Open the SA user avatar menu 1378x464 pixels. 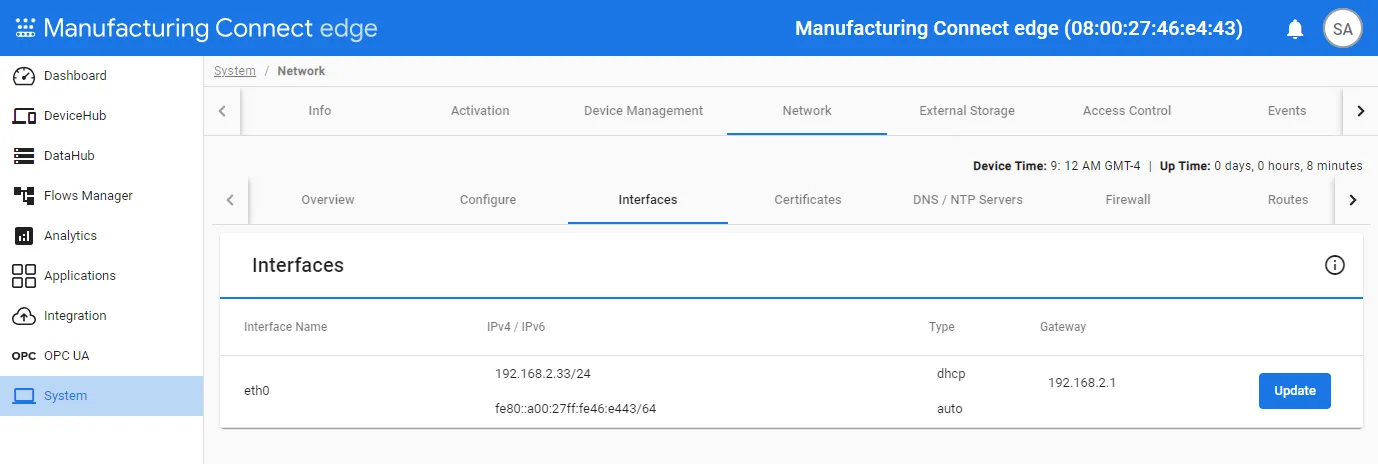[1343, 29]
